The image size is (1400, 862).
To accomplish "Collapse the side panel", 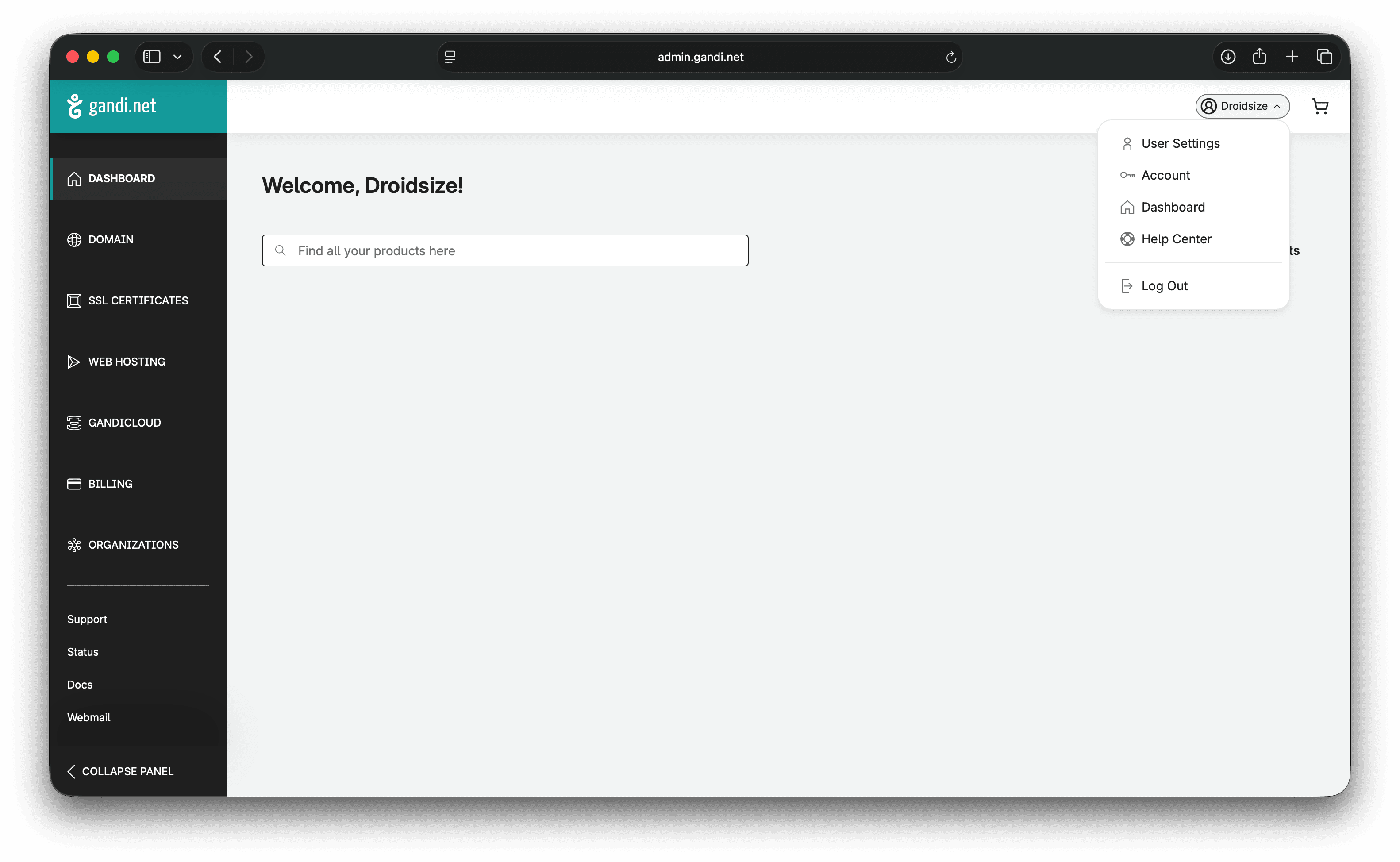I will (120, 771).
